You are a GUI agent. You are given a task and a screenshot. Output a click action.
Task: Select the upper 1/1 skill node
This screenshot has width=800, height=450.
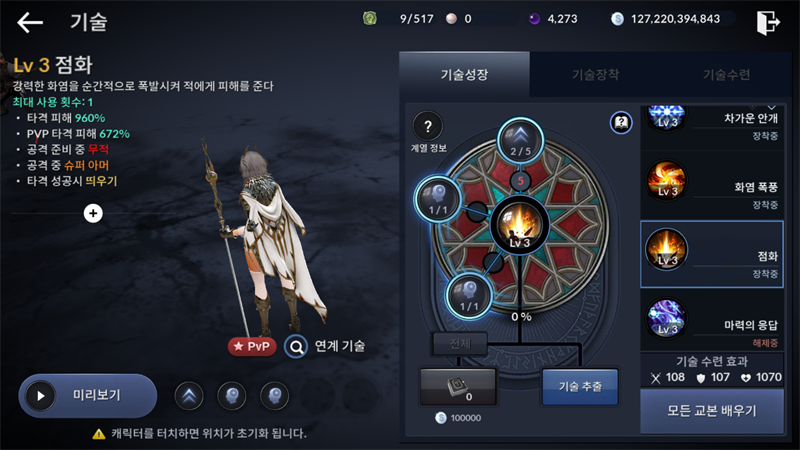[438, 199]
